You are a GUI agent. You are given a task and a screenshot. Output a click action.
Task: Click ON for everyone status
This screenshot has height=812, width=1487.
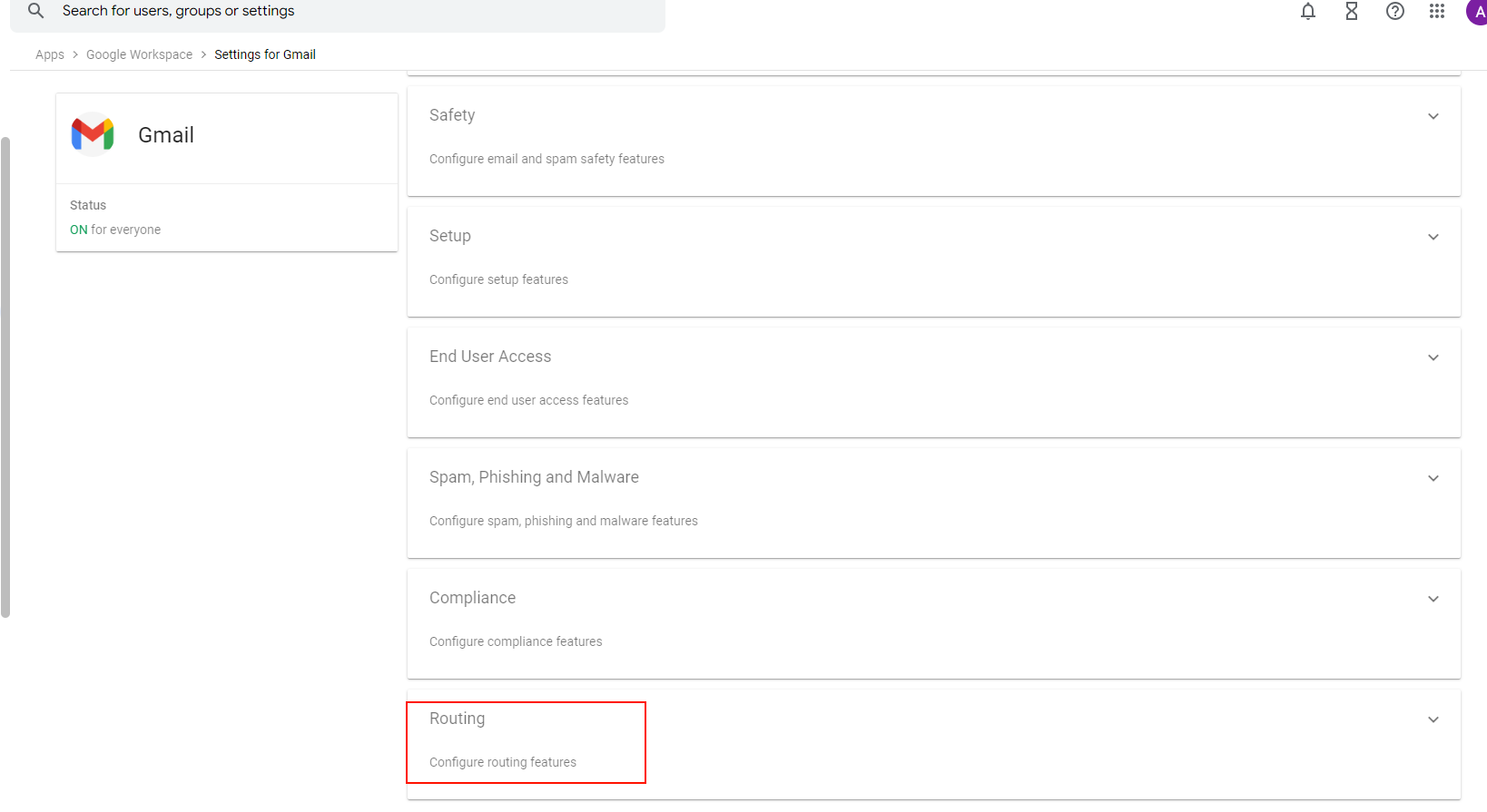click(x=115, y=230)
